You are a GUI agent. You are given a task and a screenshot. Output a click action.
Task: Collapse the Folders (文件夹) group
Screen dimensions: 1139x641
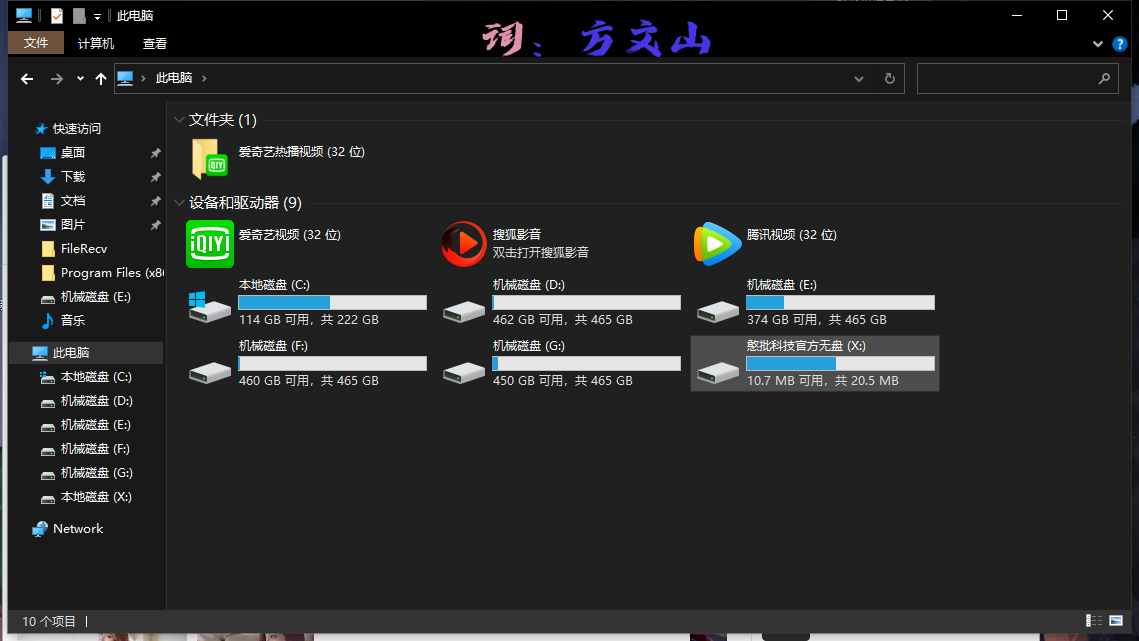pyautogui.click(x=179, y=120)
